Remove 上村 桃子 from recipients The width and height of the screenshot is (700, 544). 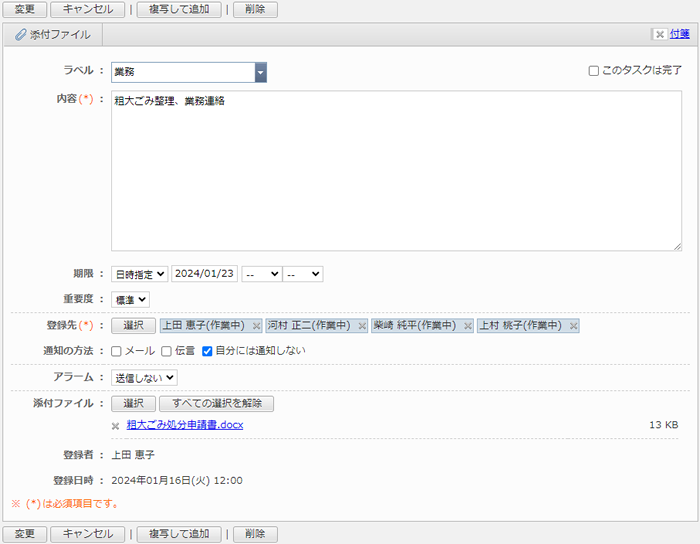click(x=573, y=326)
